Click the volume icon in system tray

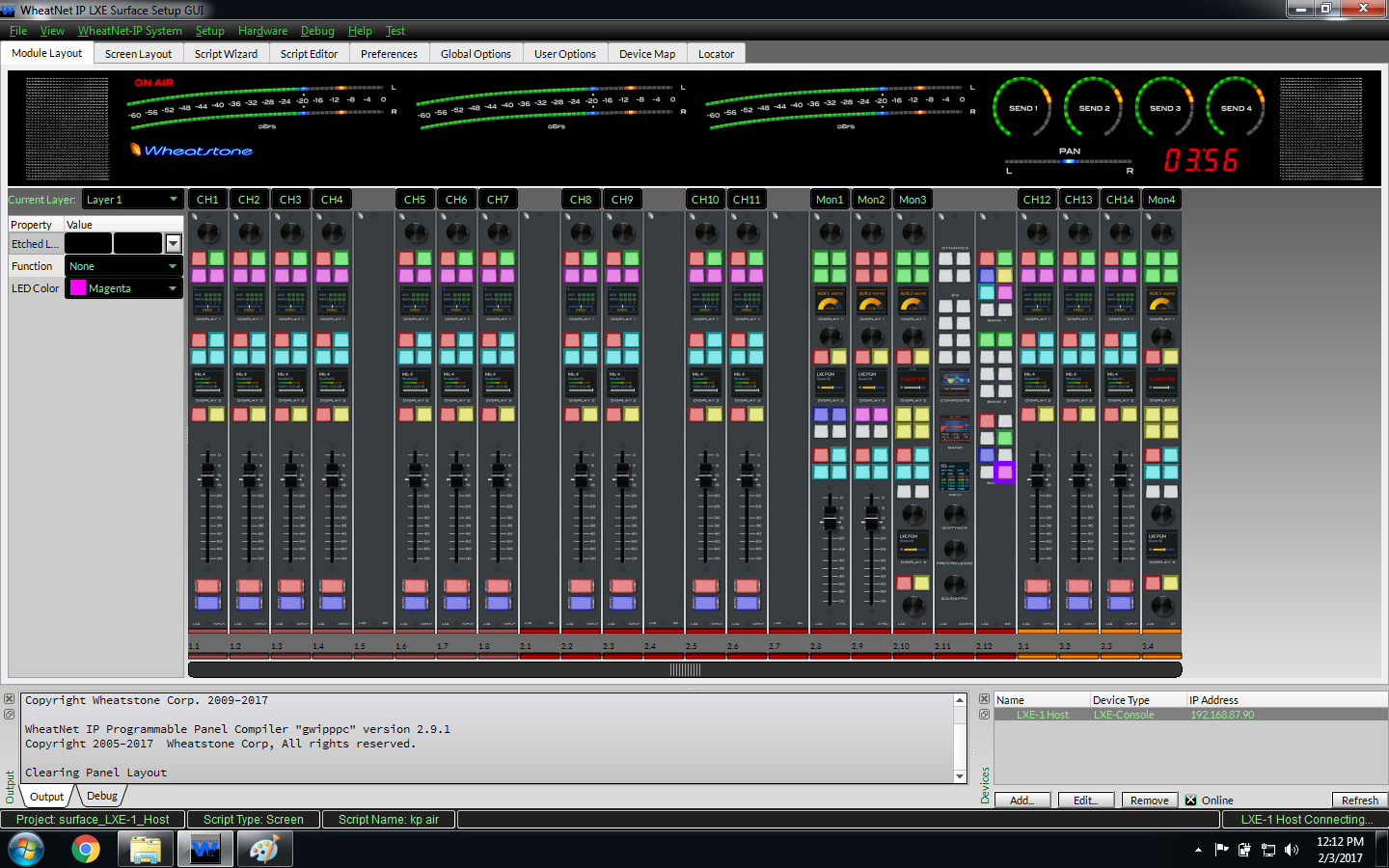[x=1292, y=850]
